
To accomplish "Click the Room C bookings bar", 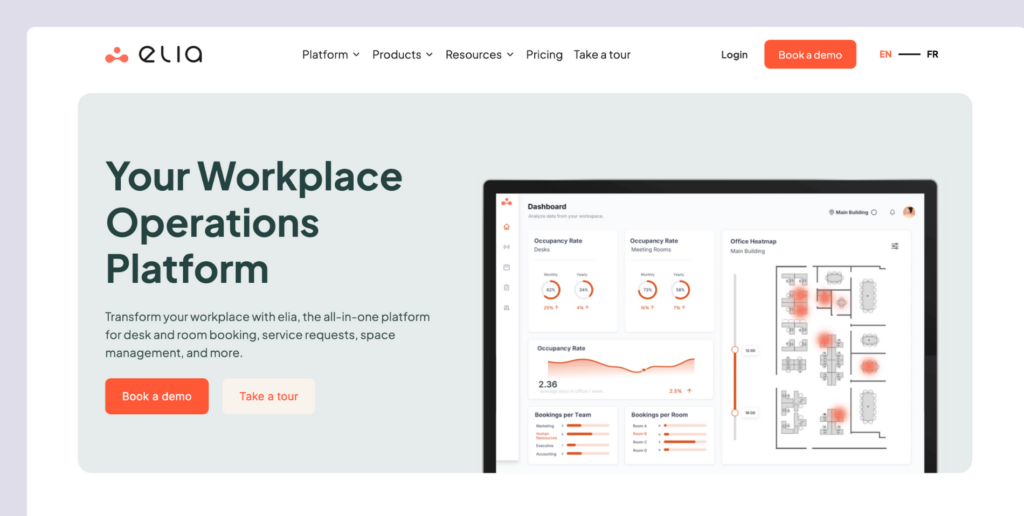I will coord(684,442).
